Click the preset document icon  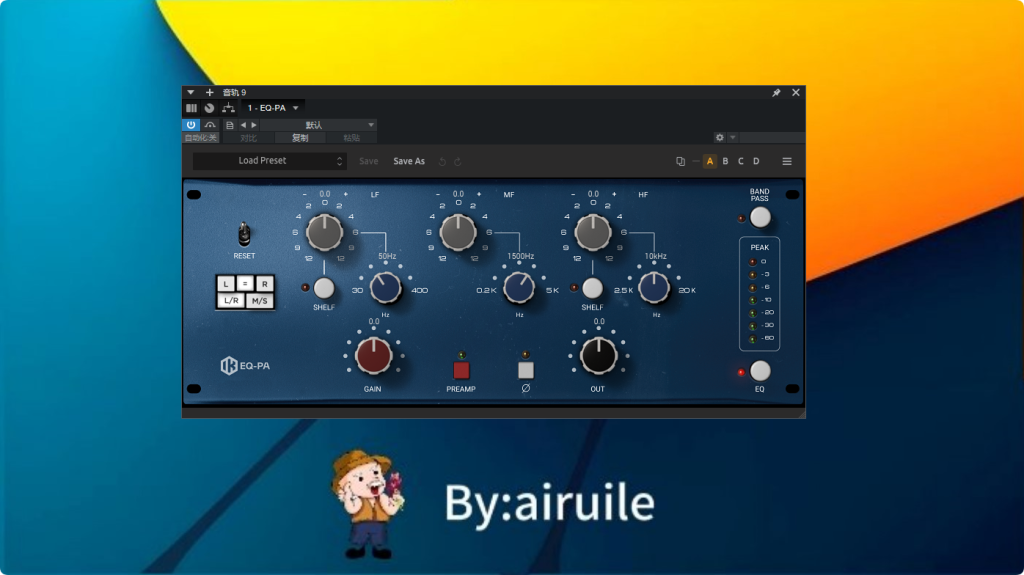(x=229, y=125)
